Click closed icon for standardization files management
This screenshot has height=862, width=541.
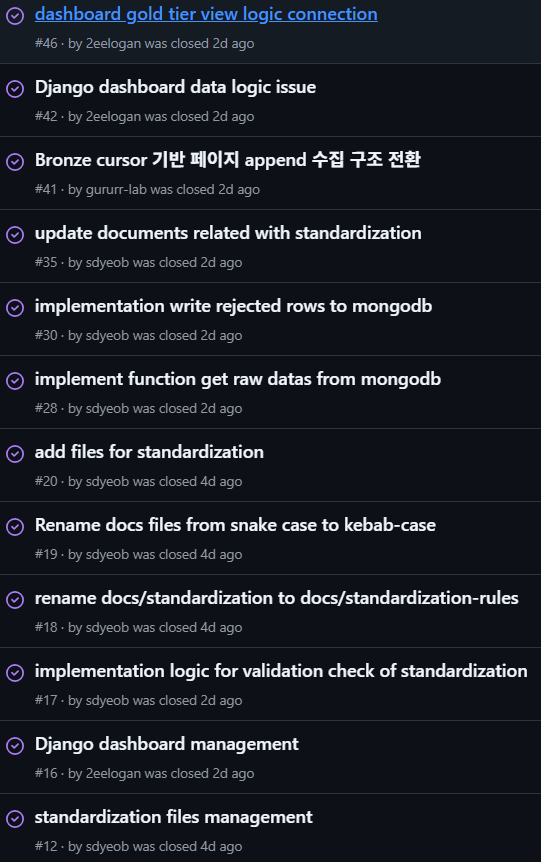(x=15, y=819)
